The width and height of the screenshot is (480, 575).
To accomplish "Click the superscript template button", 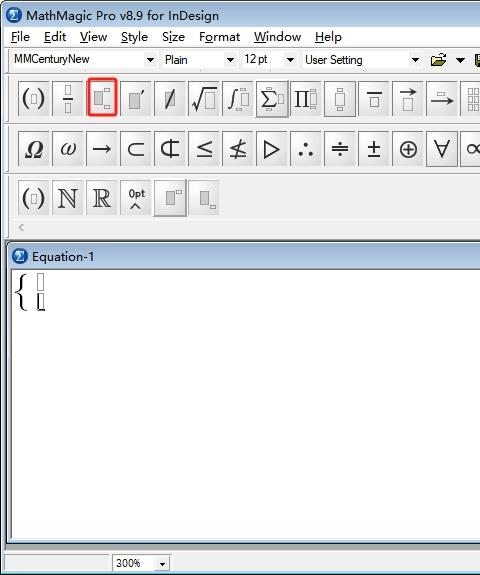I will [x=170, y=198].
